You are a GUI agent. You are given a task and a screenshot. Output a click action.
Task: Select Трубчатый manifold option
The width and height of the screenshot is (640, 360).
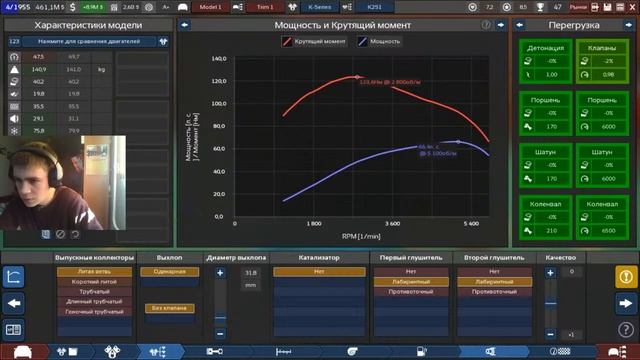pyautogui.click(x=94, y=291)
